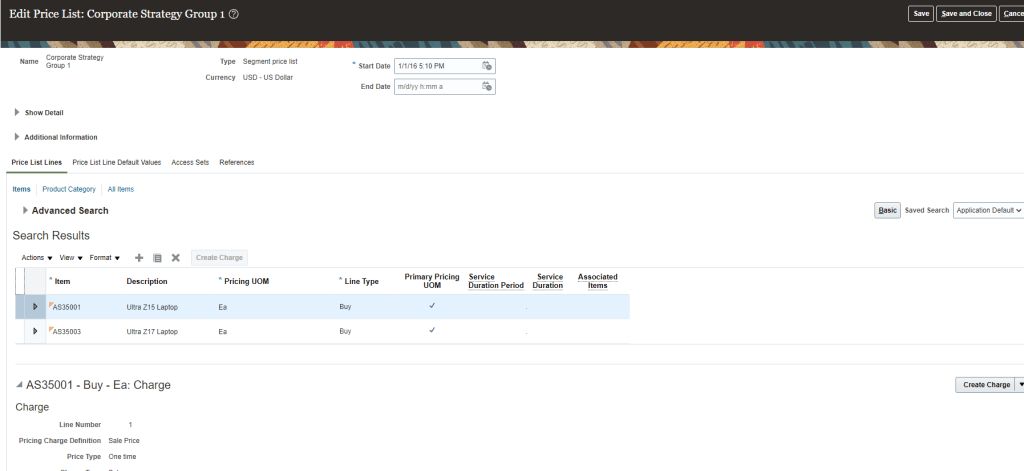This screenshot has height=471, width=1024.
Task: Open the Start Date calendar picker
Action: click(x=487, y=66)
